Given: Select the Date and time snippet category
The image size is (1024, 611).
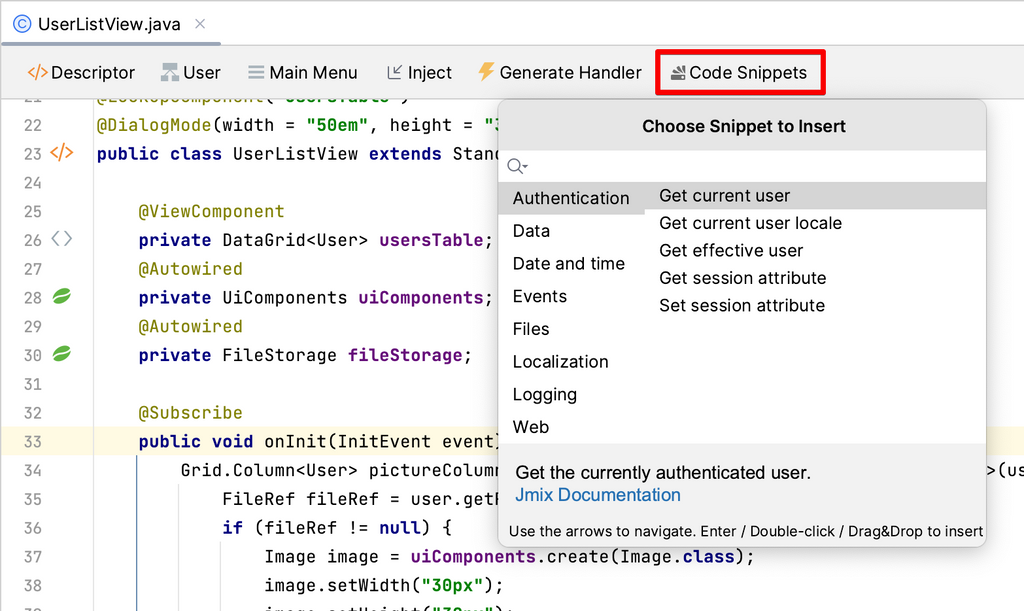Looking at the screenshot, I should [570, 264].
